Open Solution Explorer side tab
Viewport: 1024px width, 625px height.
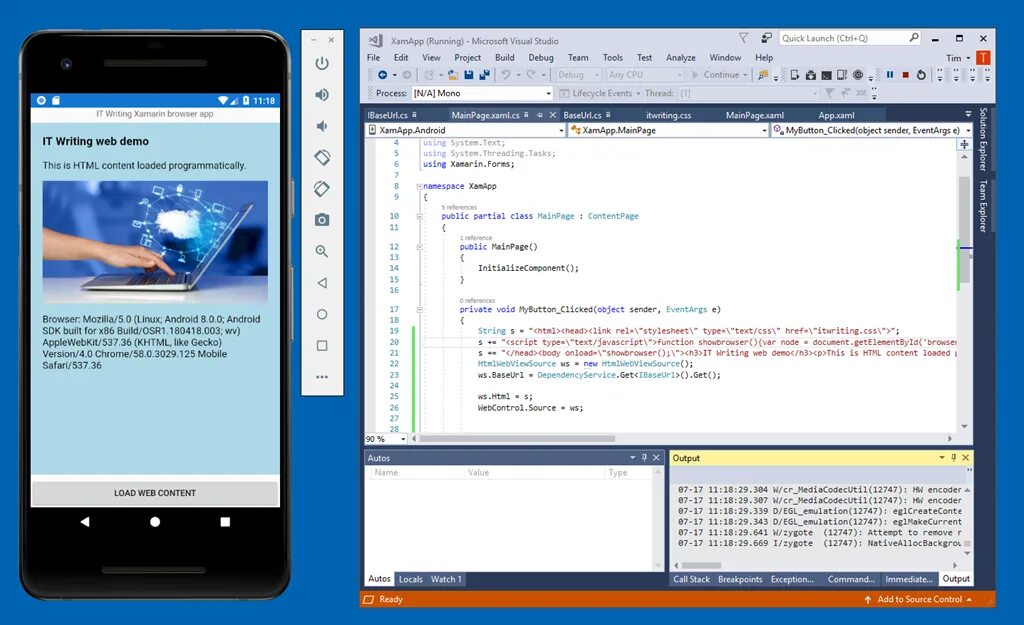click(x=983, y=139)
